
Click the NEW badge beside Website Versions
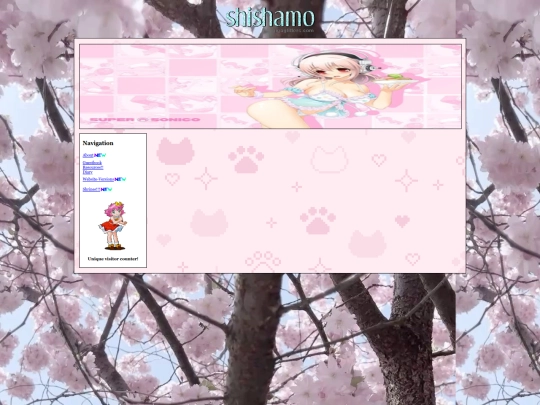(120, 179)
